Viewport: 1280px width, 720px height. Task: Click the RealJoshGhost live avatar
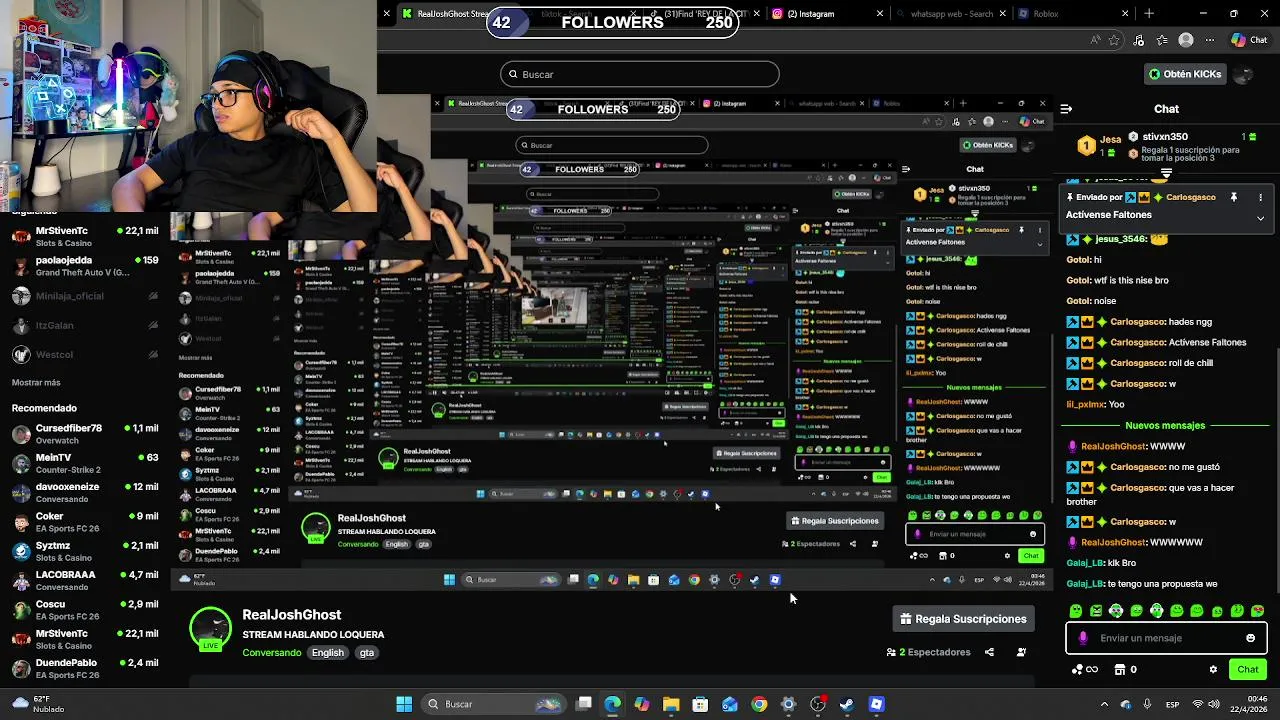pos(210,629)
